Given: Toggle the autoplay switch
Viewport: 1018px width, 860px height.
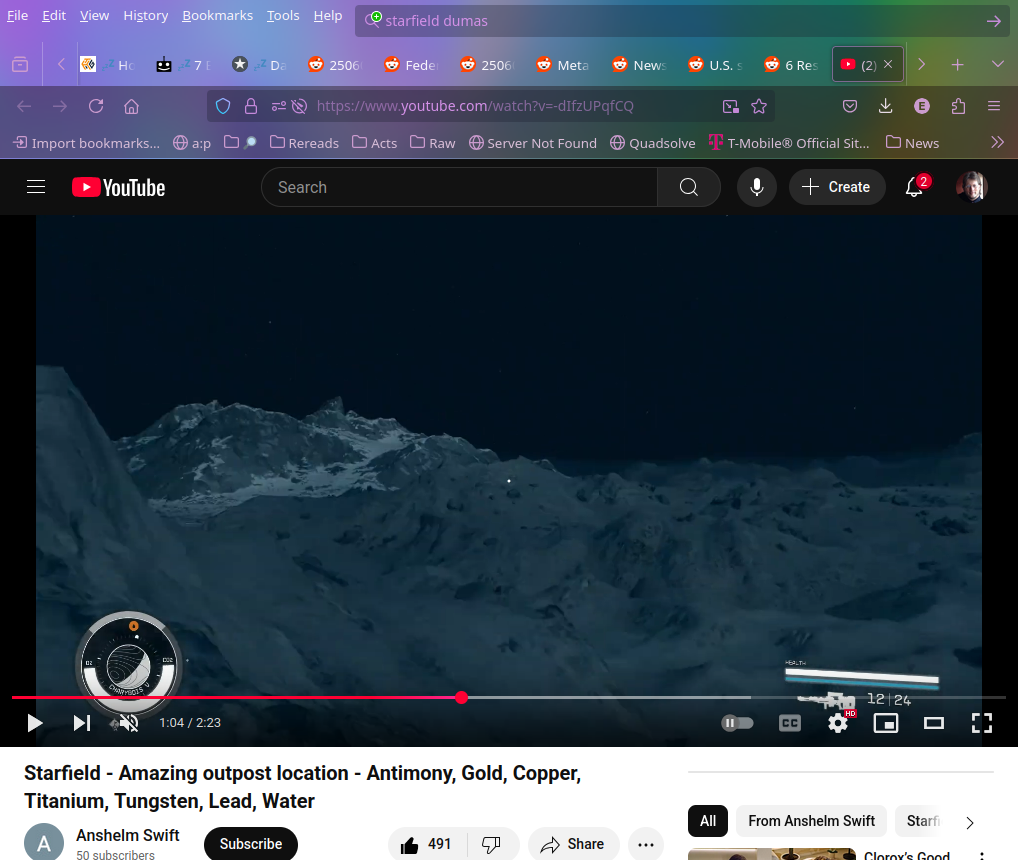Looking at the screenshot, I should click(738, 723).
